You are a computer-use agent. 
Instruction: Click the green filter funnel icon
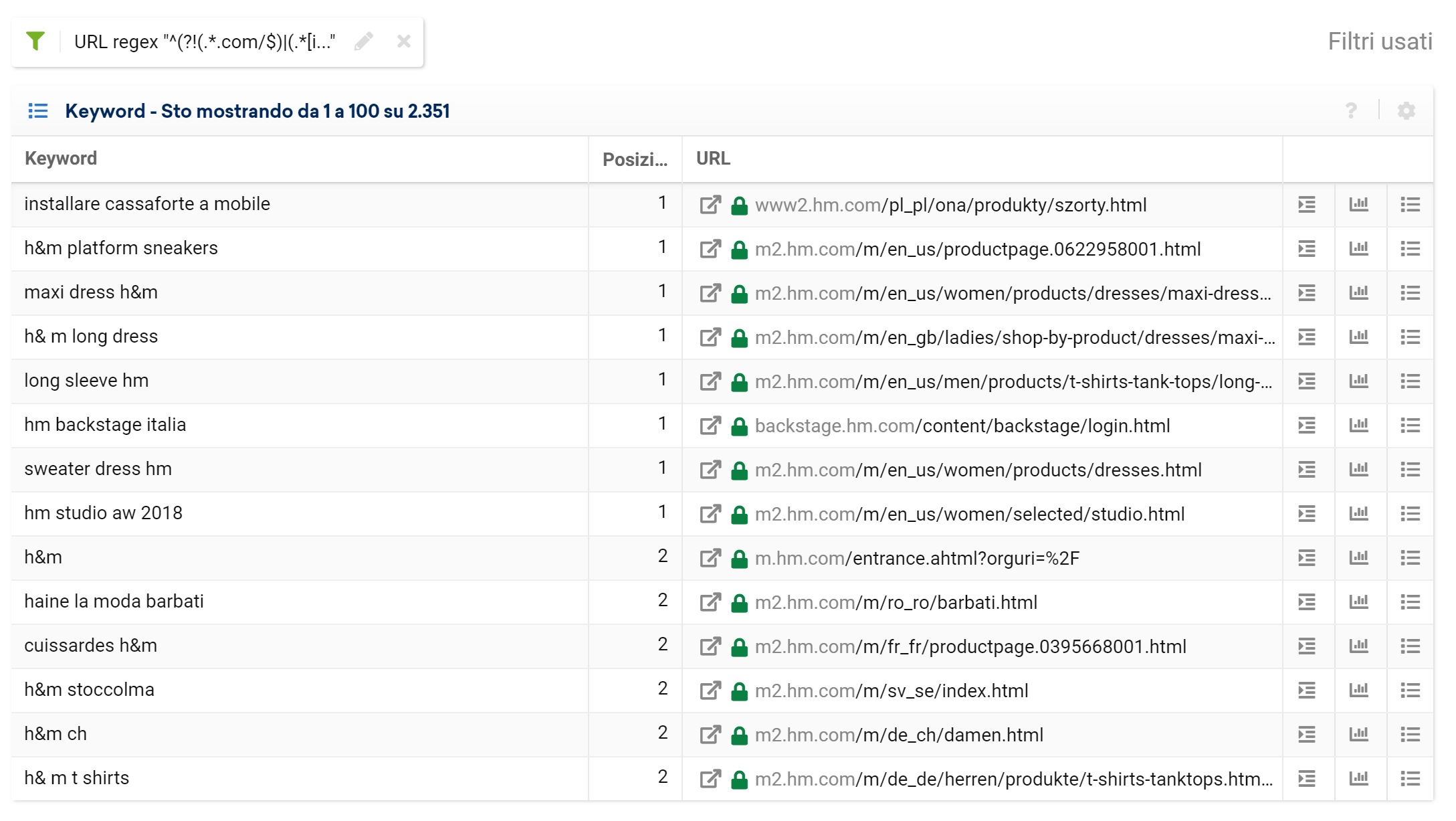[x=35, y=41]
